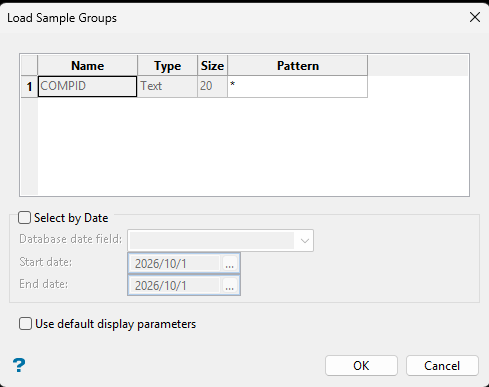Click the Size cell showing 20

tap(212, 86)
